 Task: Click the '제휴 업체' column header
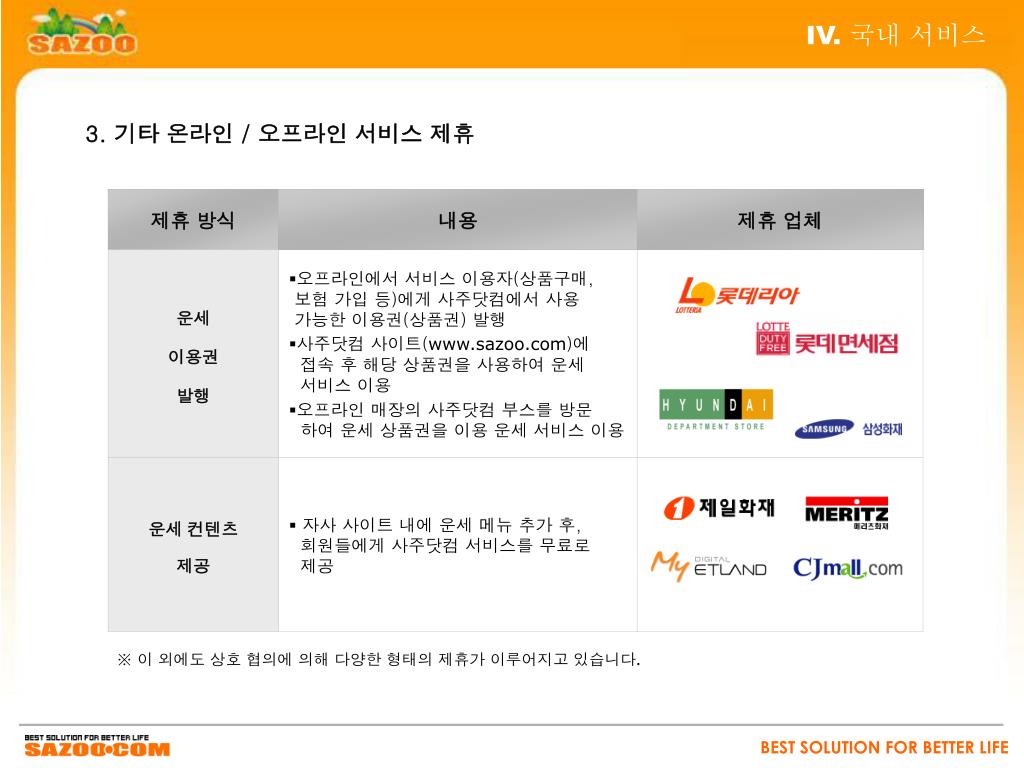tap(780, 220)
